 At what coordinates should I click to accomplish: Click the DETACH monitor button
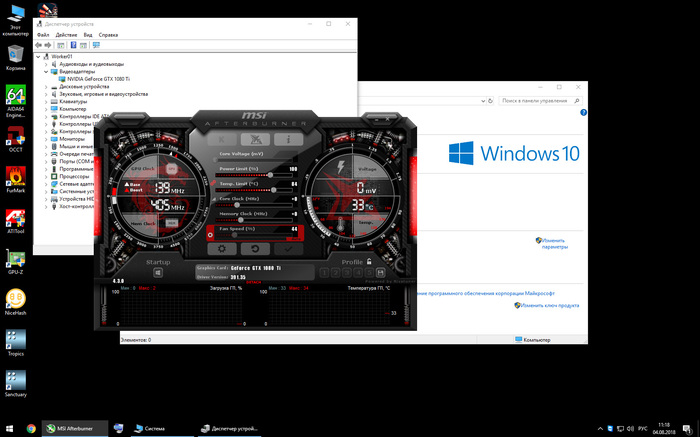[x=255, y=283]
